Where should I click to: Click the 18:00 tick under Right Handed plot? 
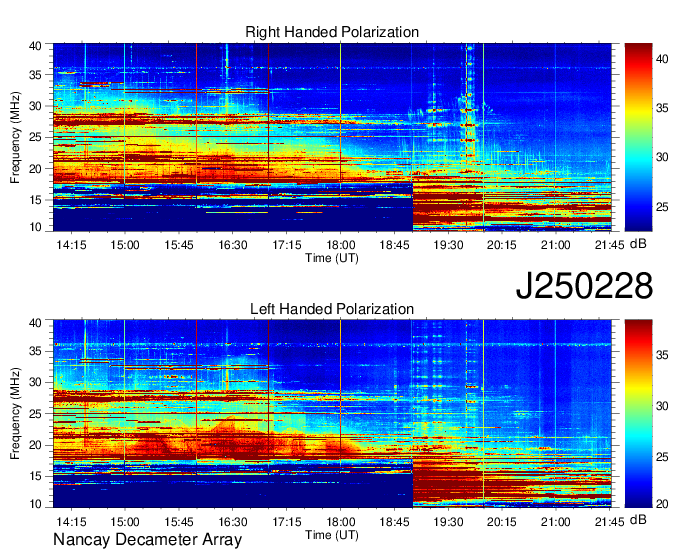pos(340,245)
